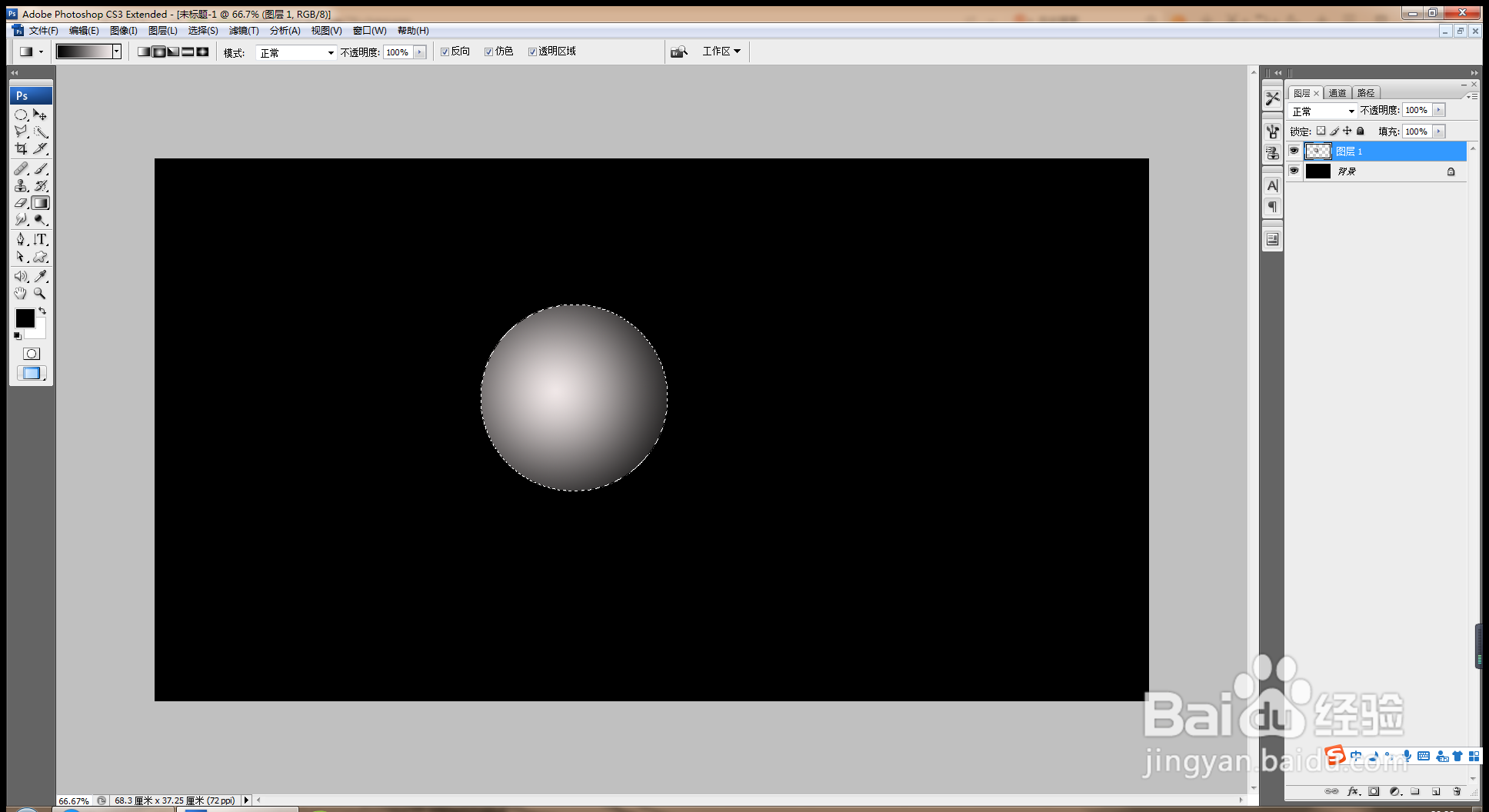
Task: Select the Path Selection tool
Action: point(21,257)
